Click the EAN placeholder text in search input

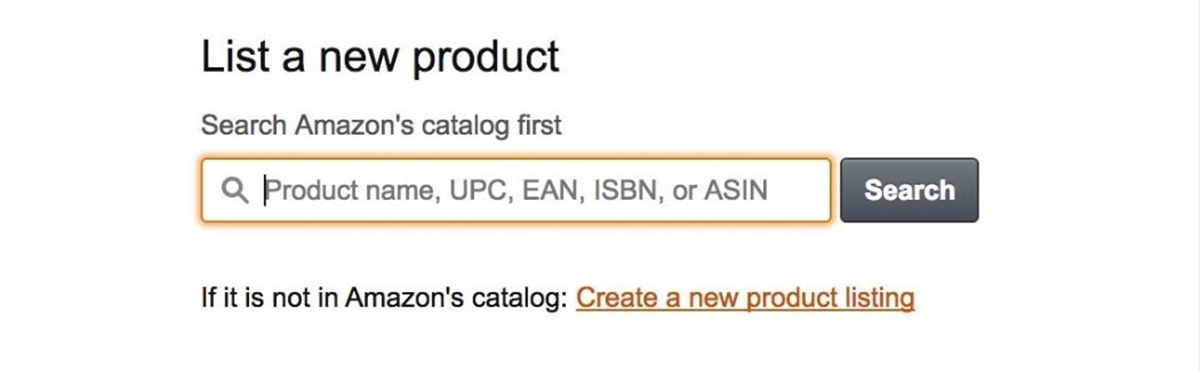(x=549, y=190)
